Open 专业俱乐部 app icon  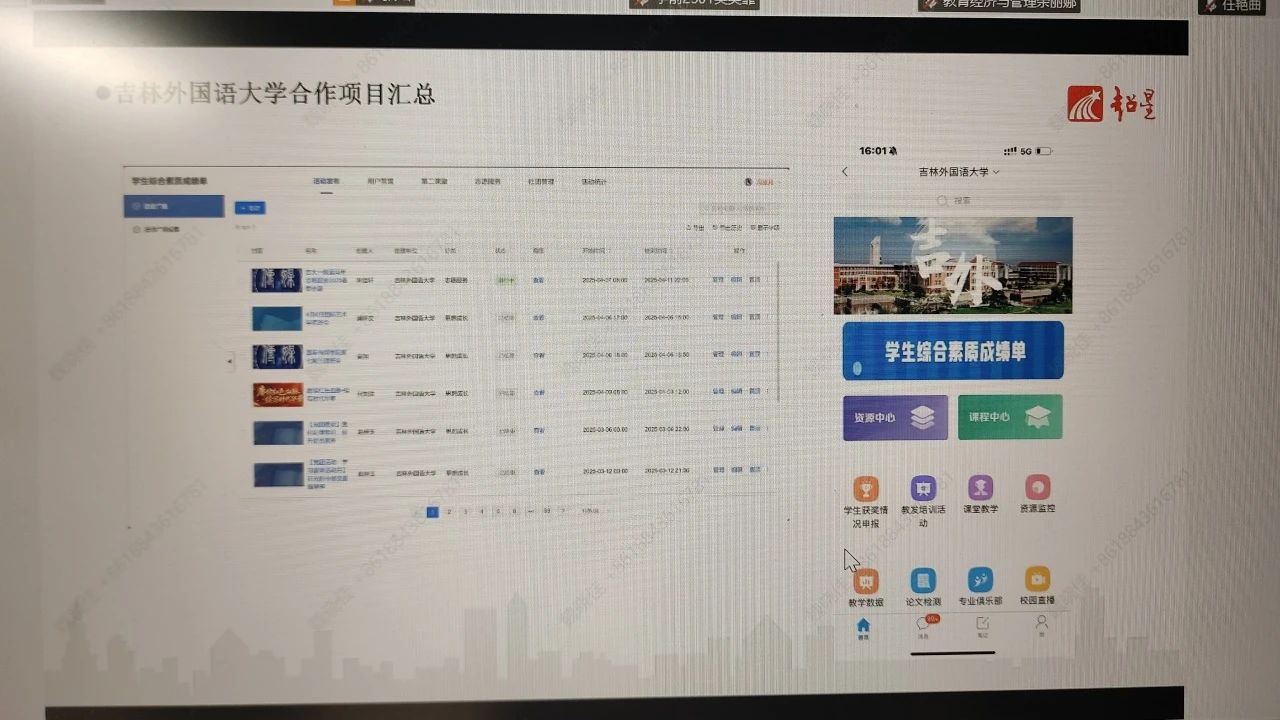pos(980,580)
